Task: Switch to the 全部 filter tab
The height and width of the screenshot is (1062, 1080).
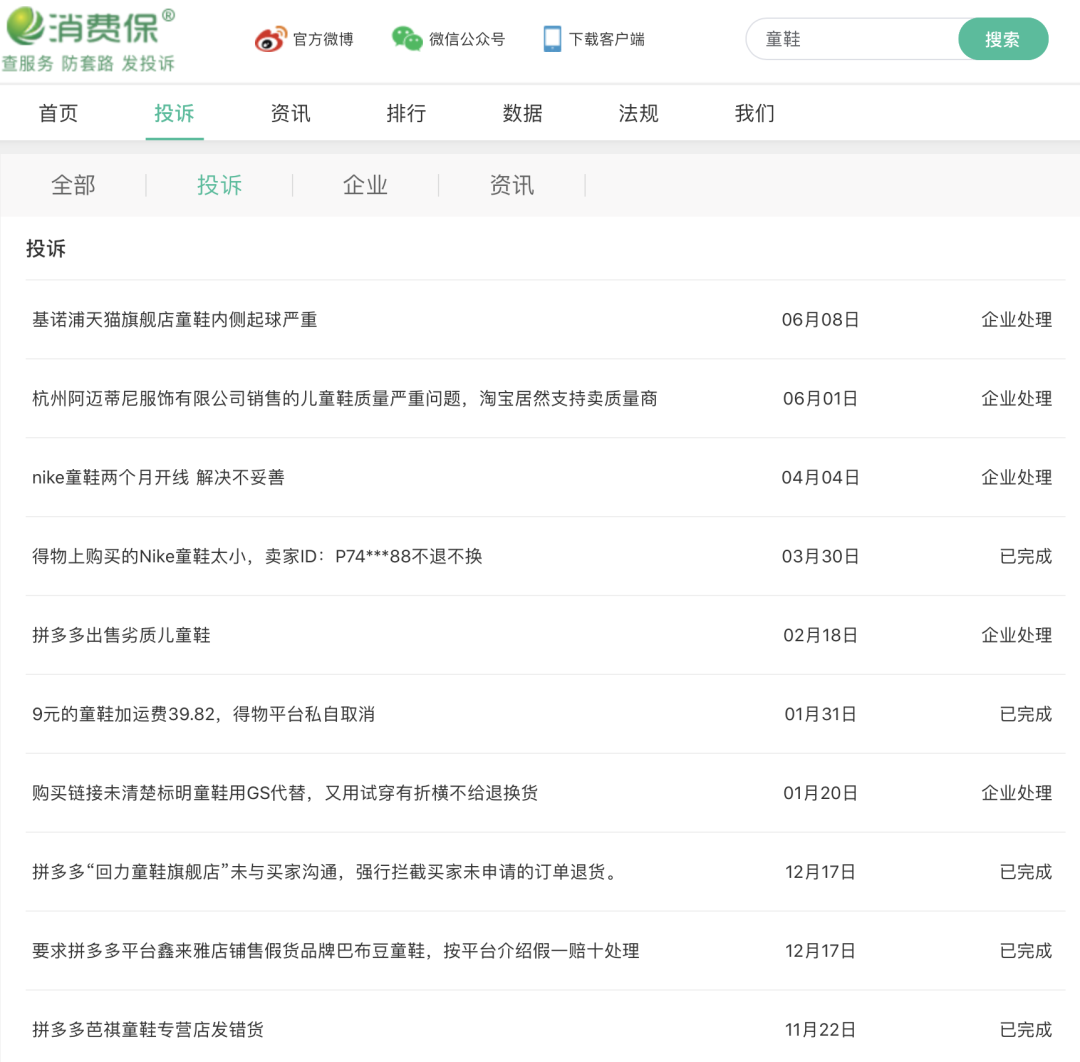Action: 73,185
